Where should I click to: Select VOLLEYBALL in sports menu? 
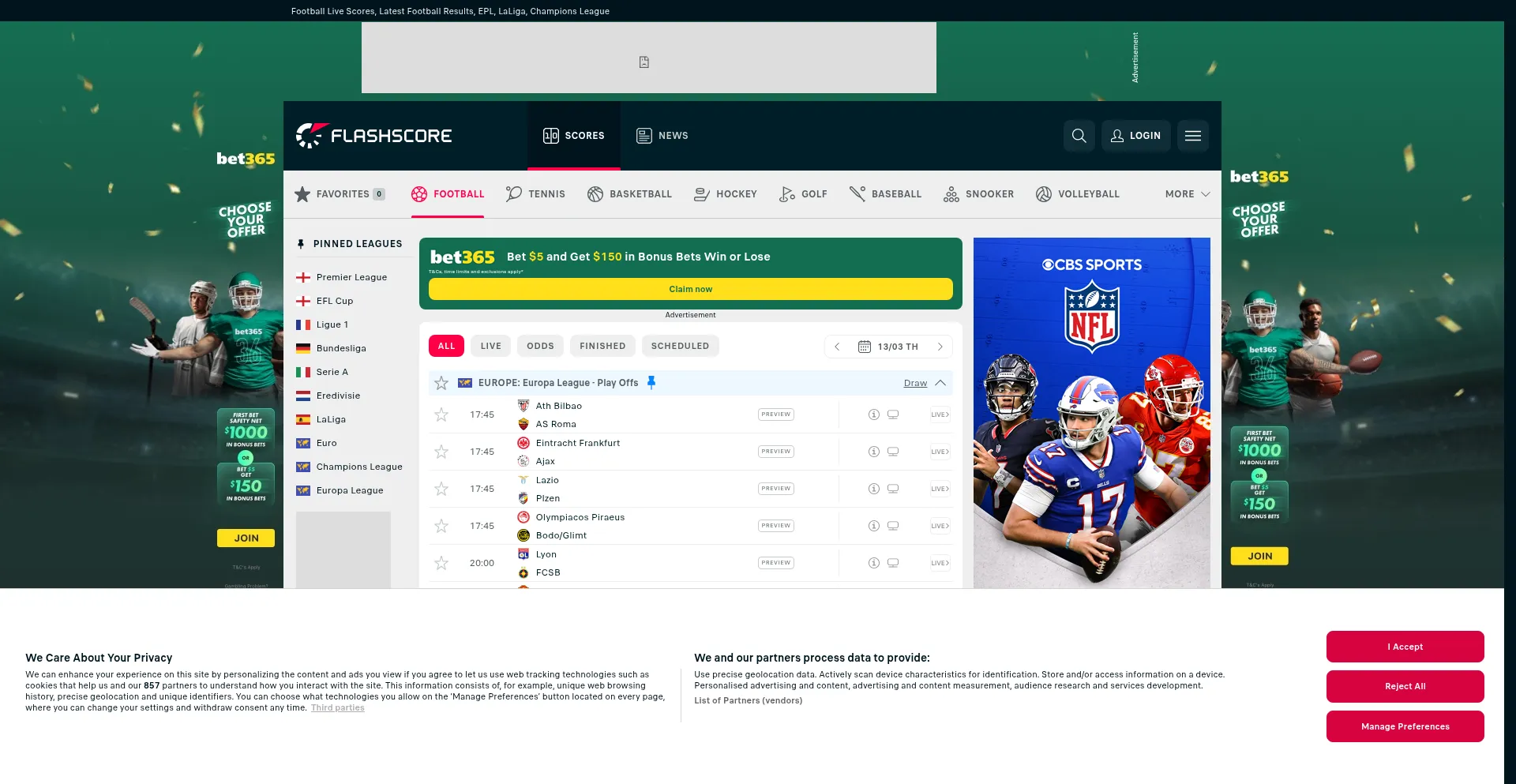[x=1078, y=194]
